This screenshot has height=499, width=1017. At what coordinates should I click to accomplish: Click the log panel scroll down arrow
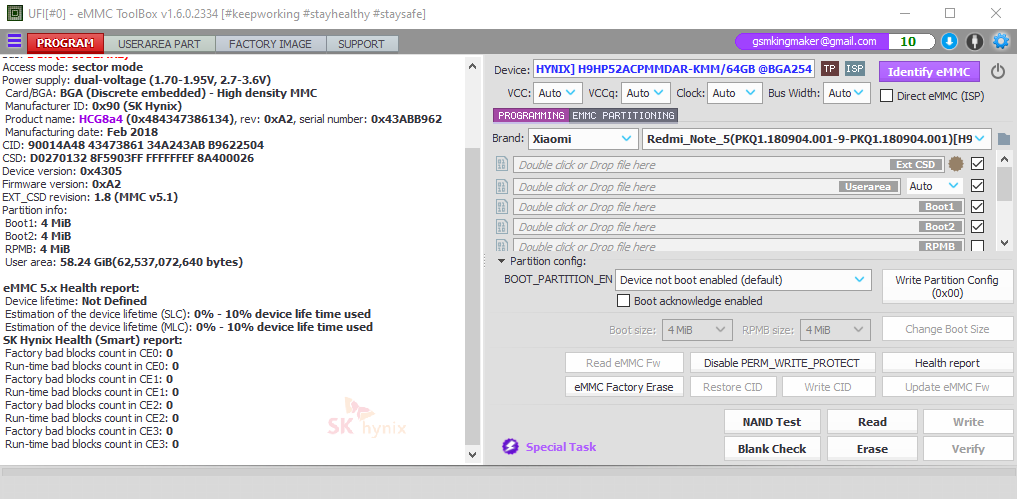473,455
